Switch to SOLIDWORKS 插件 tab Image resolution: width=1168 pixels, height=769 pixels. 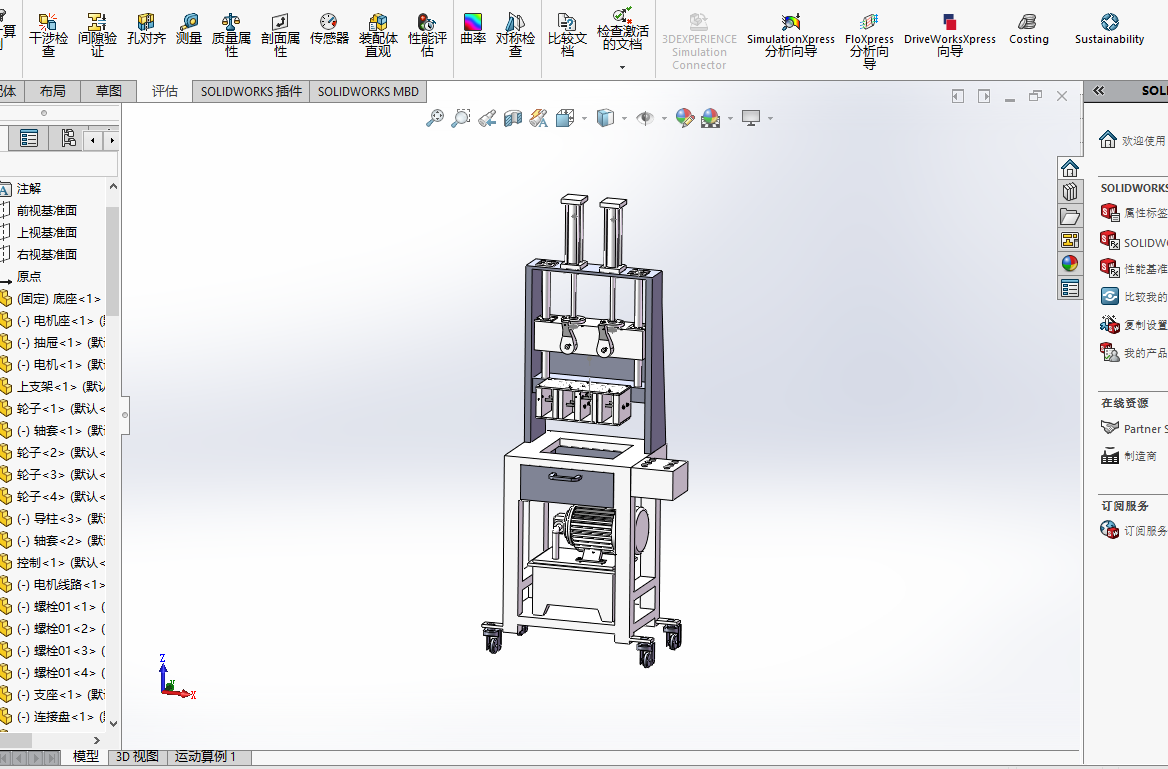(x=251, y=91)
